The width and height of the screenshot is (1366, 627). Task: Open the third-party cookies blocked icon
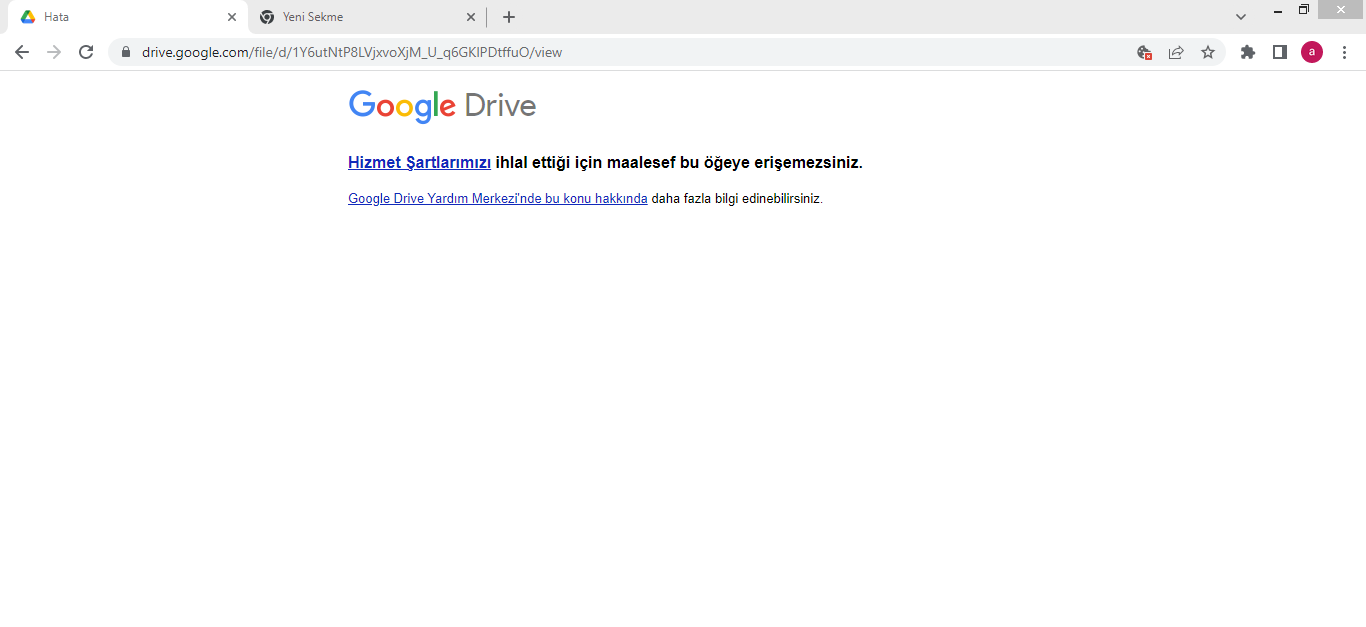click(1145, 52)
